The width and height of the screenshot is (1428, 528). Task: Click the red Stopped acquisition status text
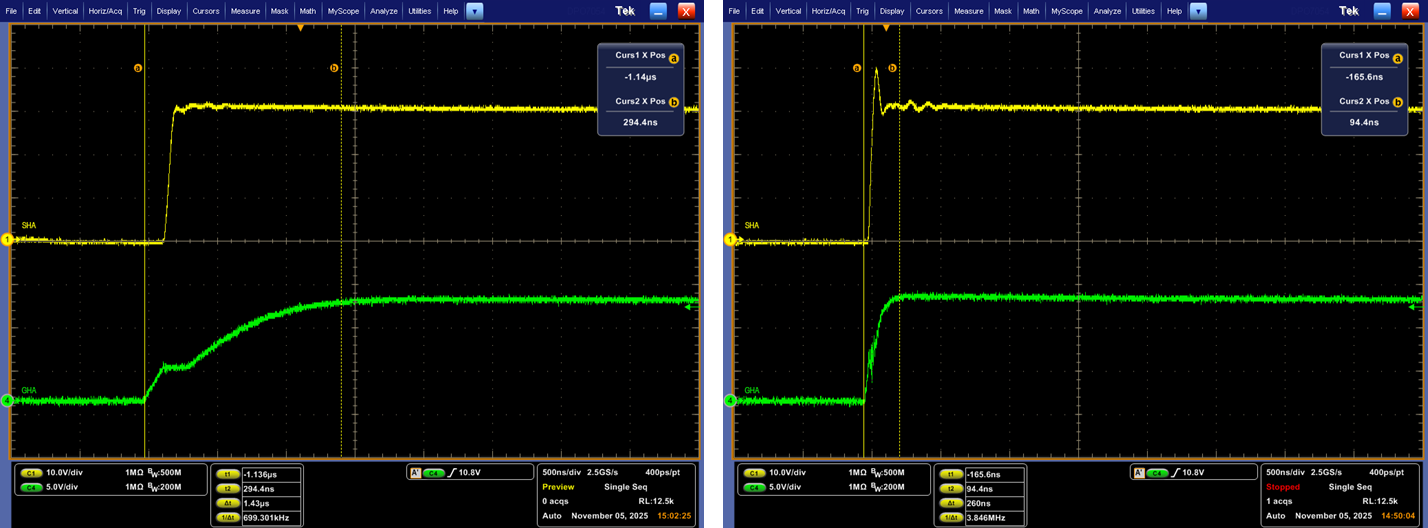1282,487
